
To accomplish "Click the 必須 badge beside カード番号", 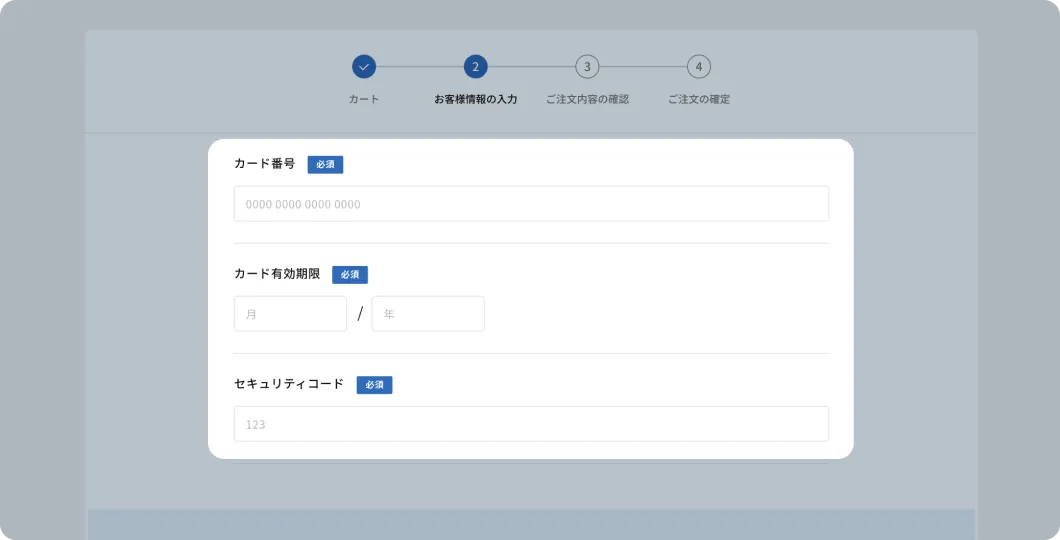I will click(x=325, y=164).
